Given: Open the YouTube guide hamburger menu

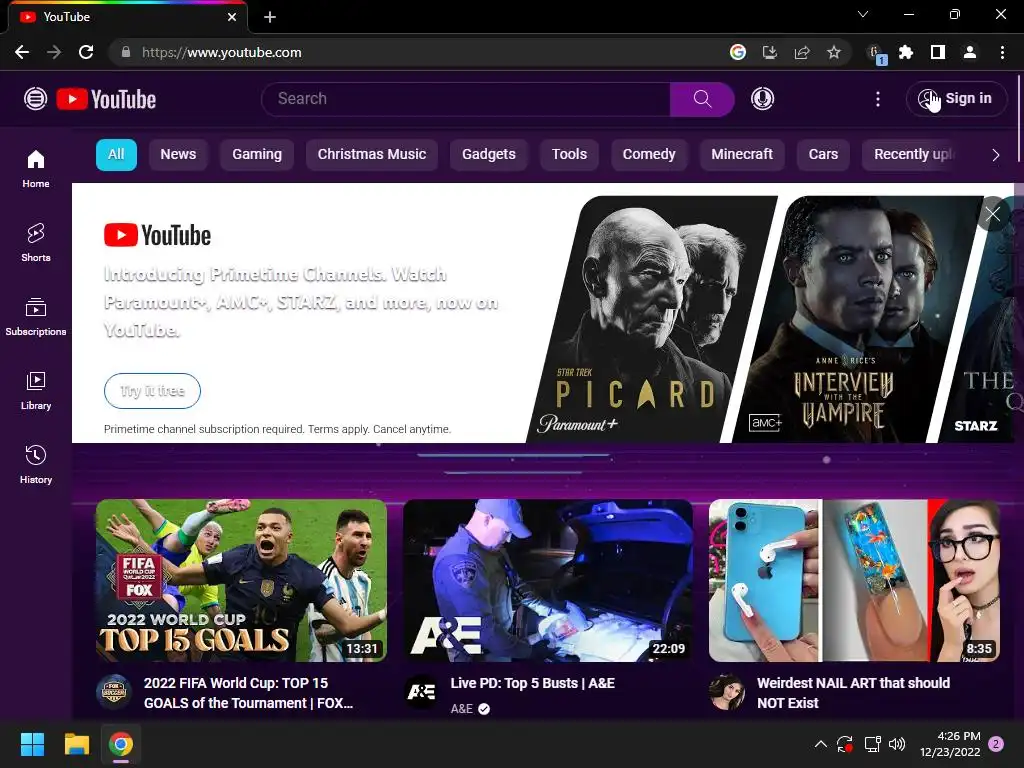Looking at the screenshot, I should pyautogui.click(x=35, y=99).
